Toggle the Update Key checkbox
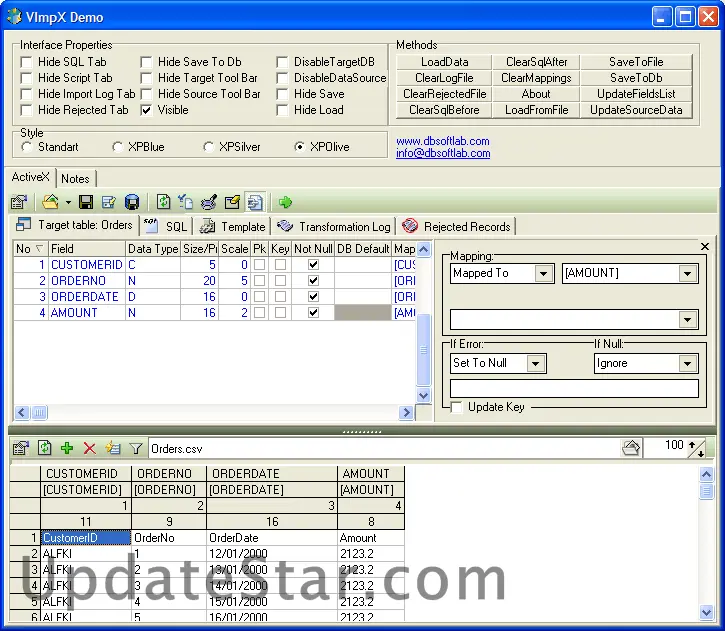Image resolution: width=725 pixels, height=631 pixels. click(x=457, y=407)
